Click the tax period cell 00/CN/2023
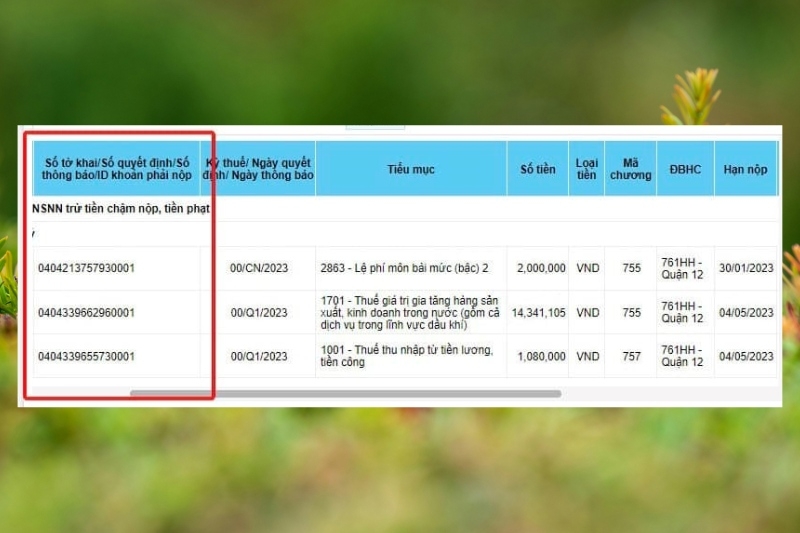This screenshot has width=800, height=533. point(259,268)
